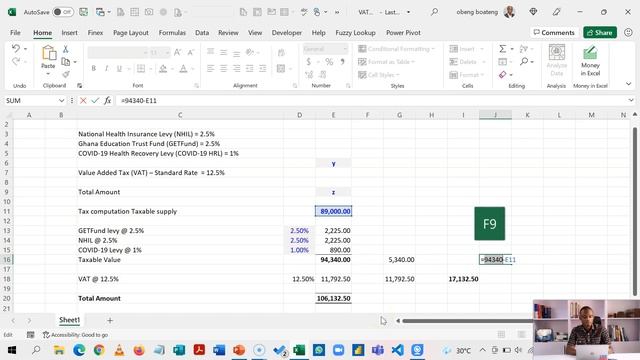Click the Find & Select magnifier icon
Viewport: 640px width, 360px height.
coord(524,62)
